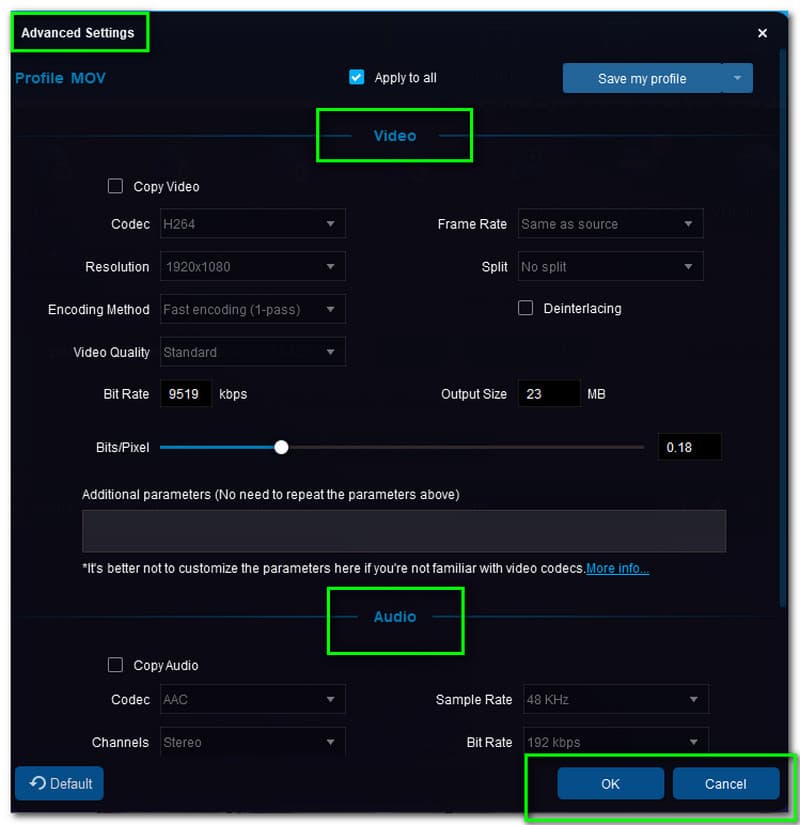This screenshot has height=825, width=800.
Task: Close the Advanced Settings dialog with X
Action: 762,33
